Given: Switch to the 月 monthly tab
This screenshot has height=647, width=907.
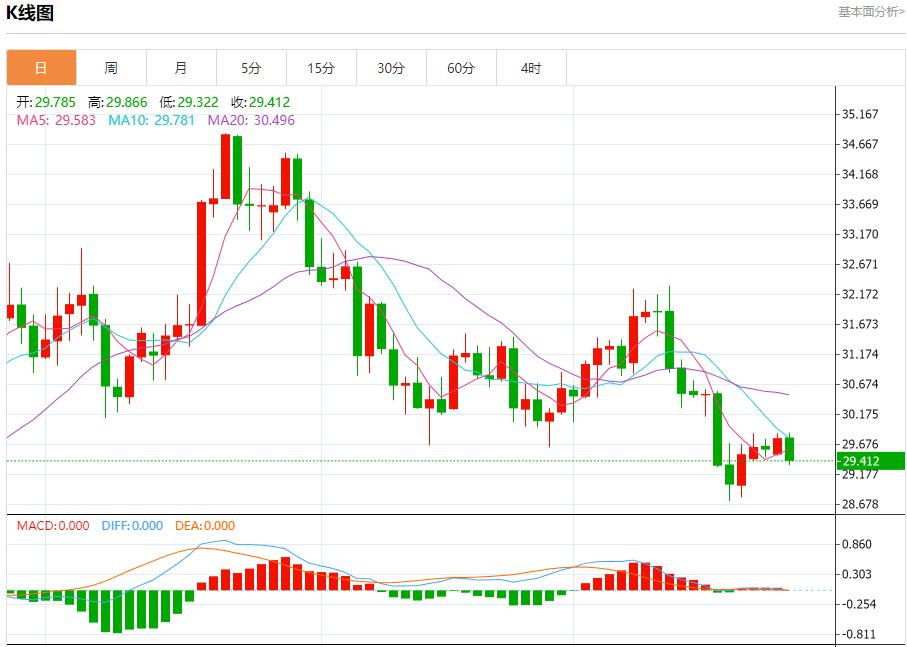Looking at the screenshot, I should click(x=181, y=68).
